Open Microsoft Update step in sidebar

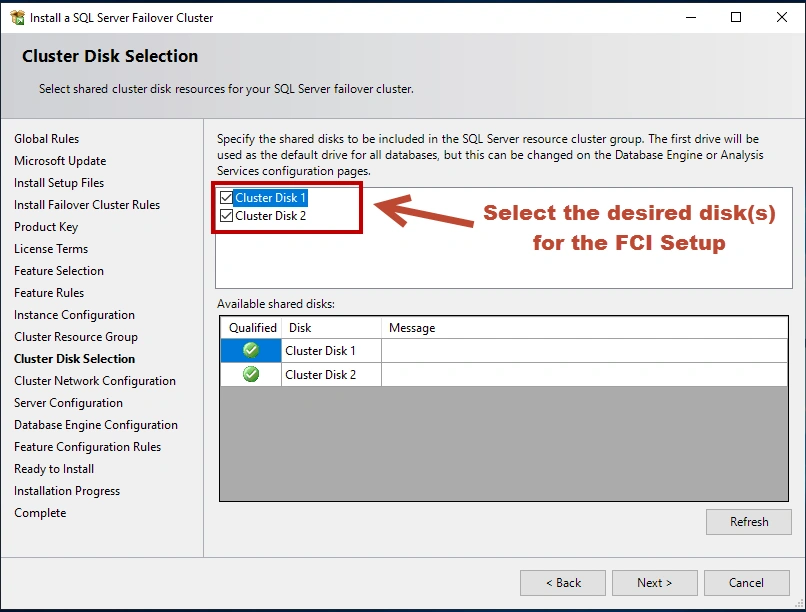pos(60,161)
